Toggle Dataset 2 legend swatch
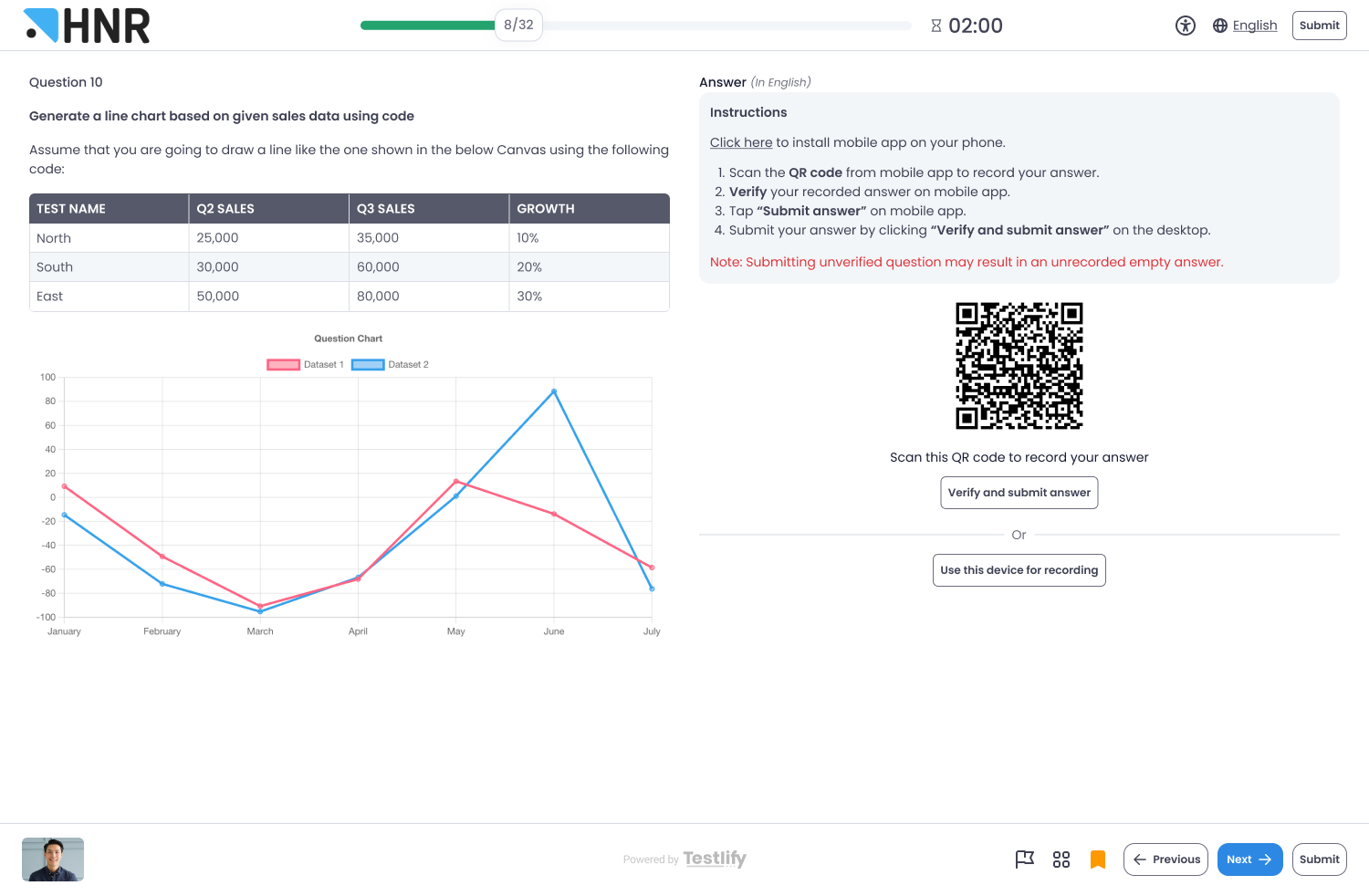Screen dimensions: 1369x896 [368, 365]
